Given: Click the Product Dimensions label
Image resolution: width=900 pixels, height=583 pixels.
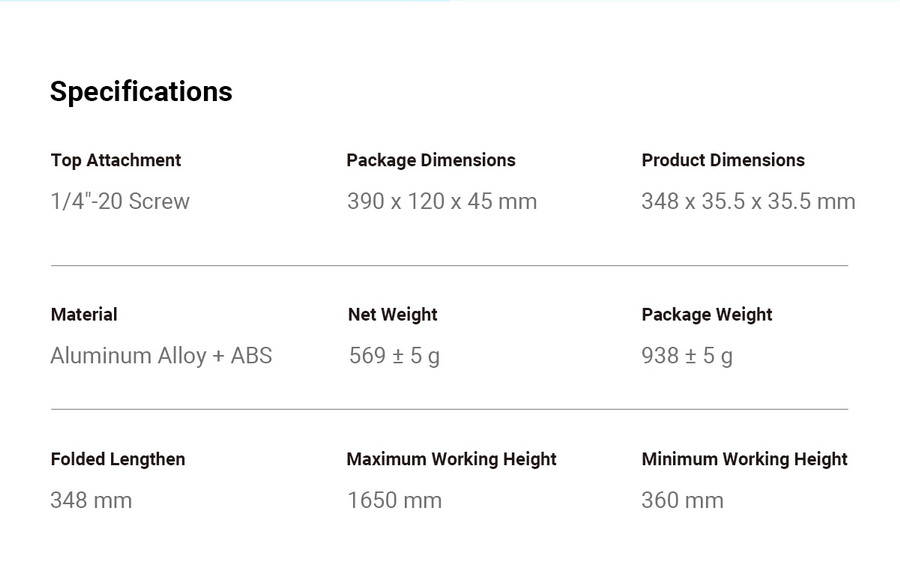Looking at the screenshot, I should point(723,160).
